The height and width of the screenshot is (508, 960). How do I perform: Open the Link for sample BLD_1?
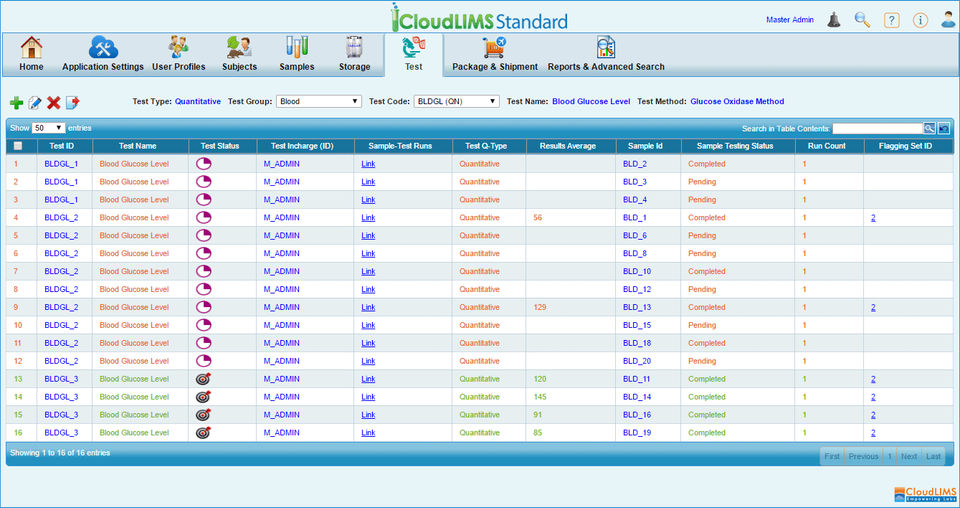pos(368,218)
